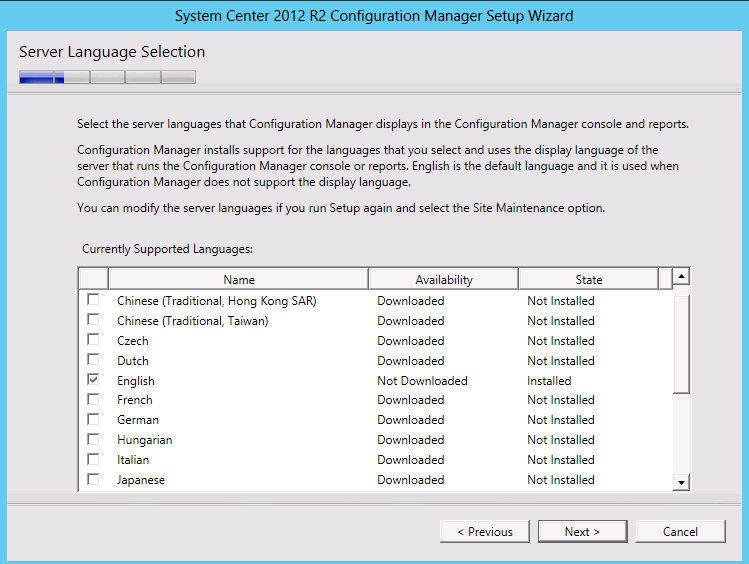Click the language list scrollbar thumb
This screenshot has height=564, width=749.
(x=681, y=344)
